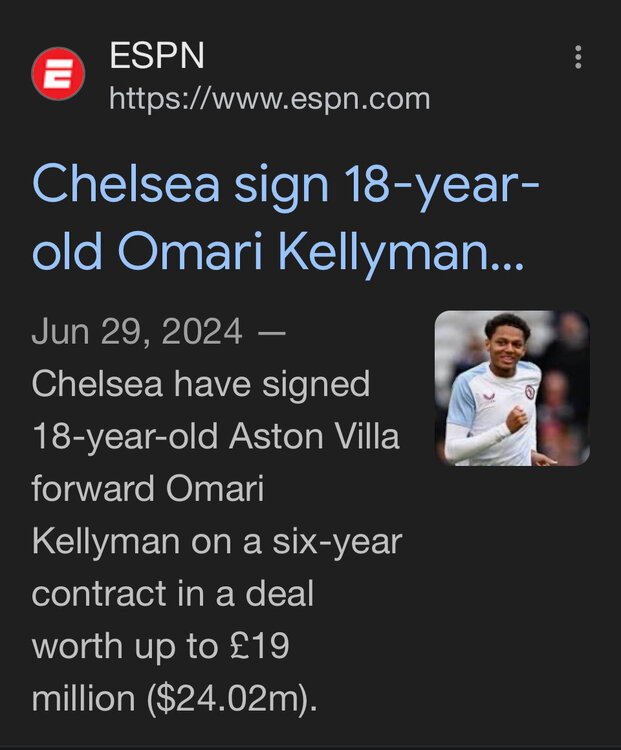Open the three-dot more options menu
This screenshot has height=750, width=621.
click(578, 57)
